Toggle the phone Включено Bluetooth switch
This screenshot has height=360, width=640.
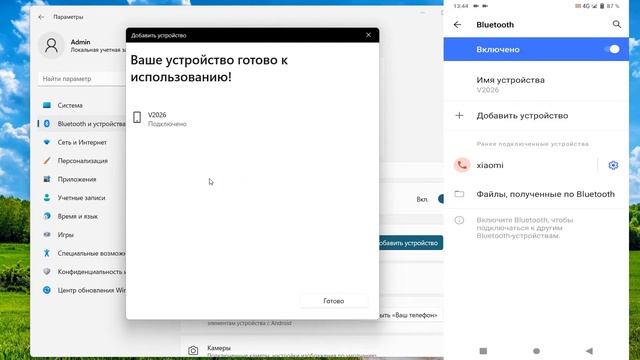click(x=612, y=49)
